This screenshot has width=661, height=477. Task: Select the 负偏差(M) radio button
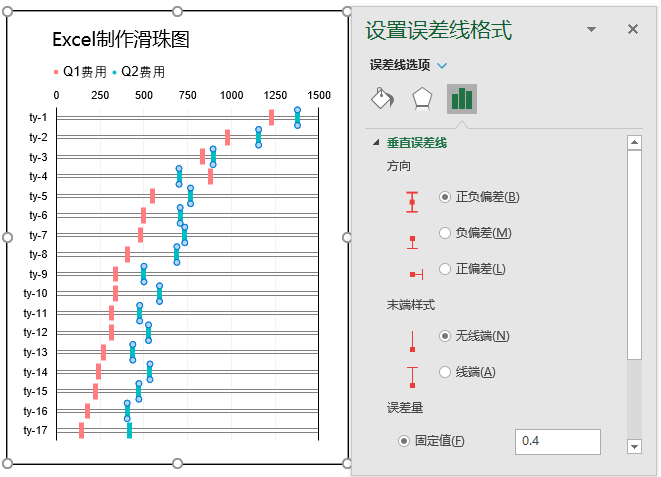click(x=445, y=233)
